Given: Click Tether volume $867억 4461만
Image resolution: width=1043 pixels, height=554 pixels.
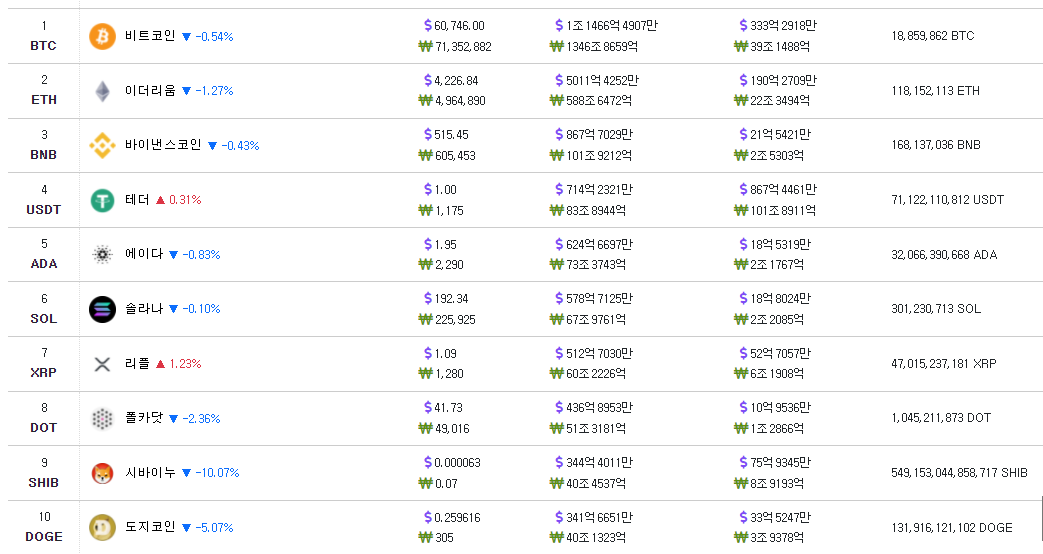Looking at the screenshot, I should pyautogui.click(x=778, y=190).
